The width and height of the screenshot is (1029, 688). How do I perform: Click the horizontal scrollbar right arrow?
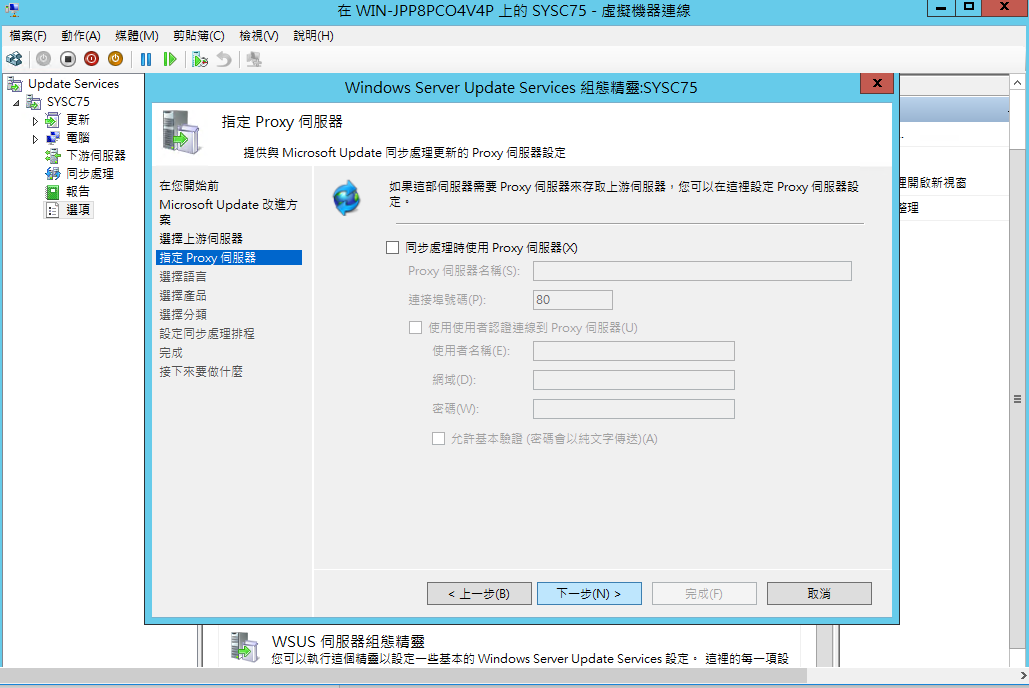(1023, 676)
